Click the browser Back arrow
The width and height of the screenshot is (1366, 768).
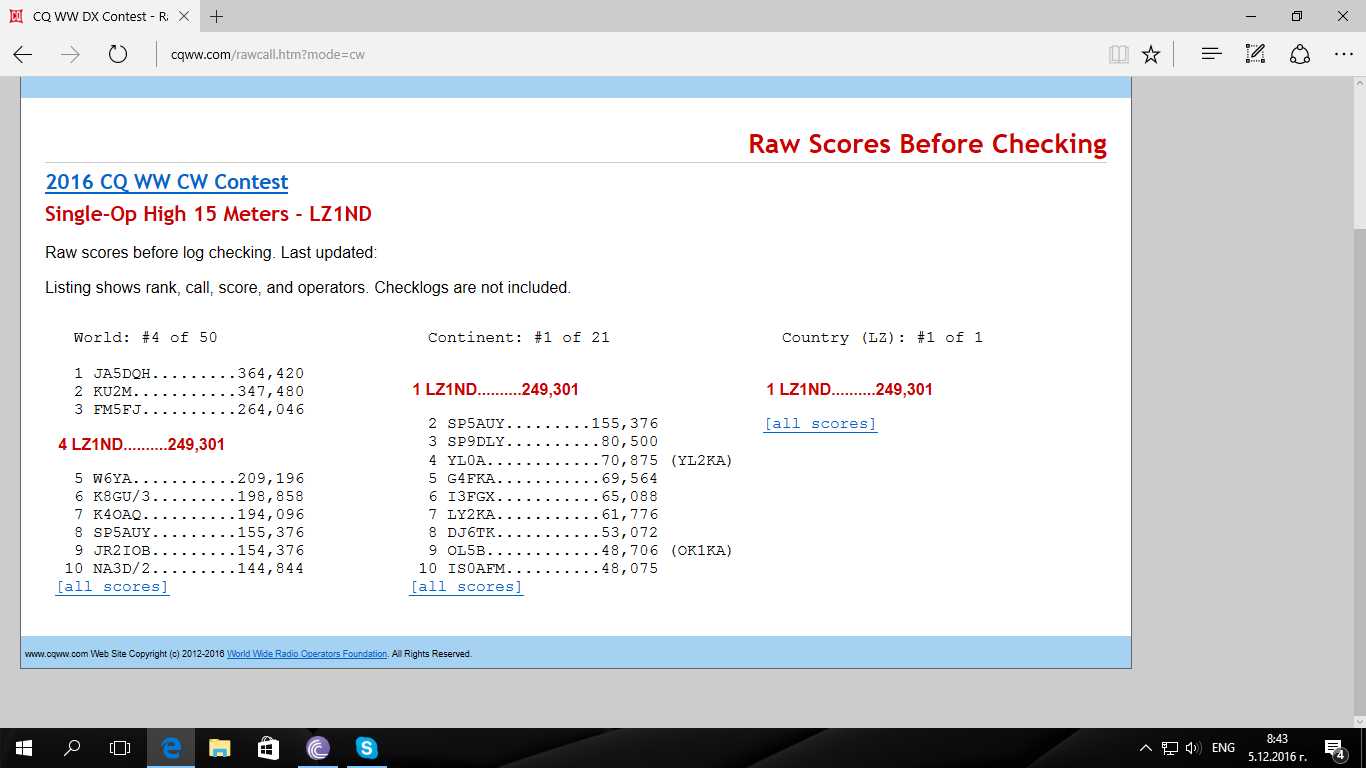click(22, 54)
